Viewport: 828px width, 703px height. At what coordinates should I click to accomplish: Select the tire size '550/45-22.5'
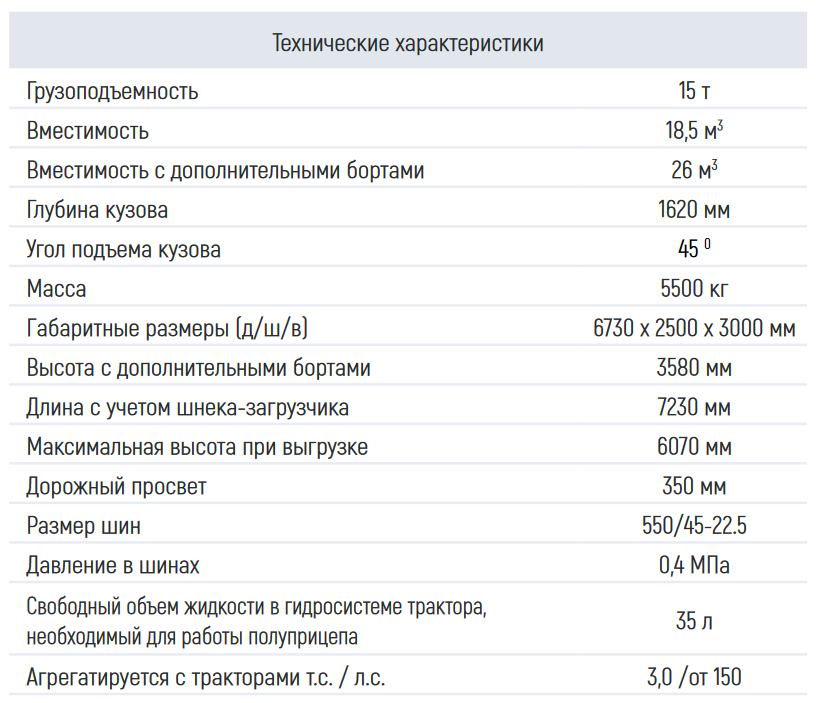(694, 526)
